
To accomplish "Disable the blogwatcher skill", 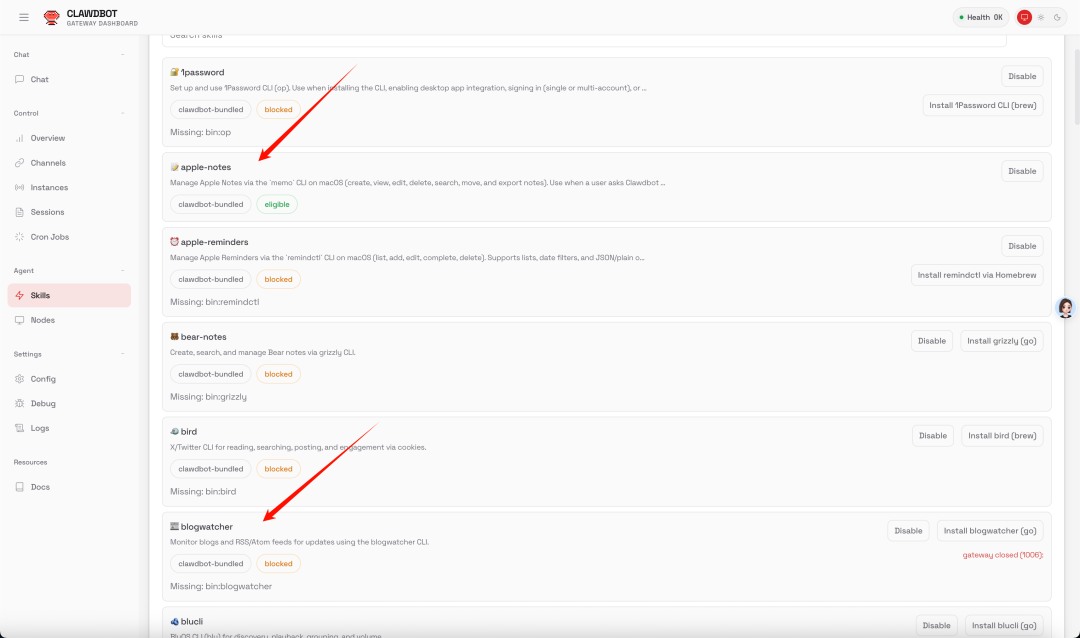I will click(908, 531).
